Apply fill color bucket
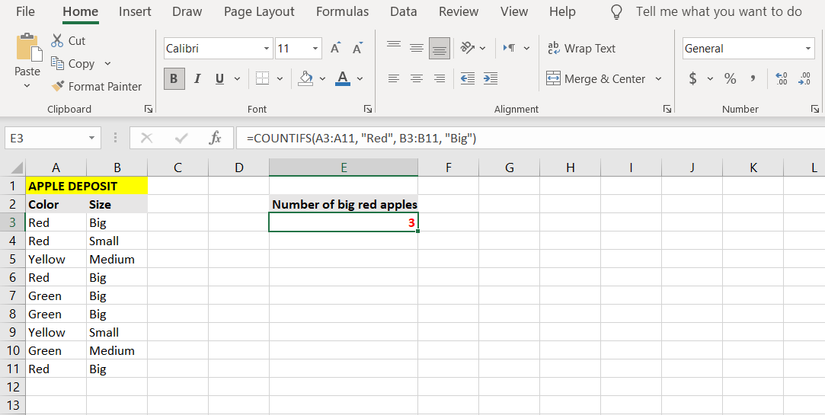 [x=306, y=78]
